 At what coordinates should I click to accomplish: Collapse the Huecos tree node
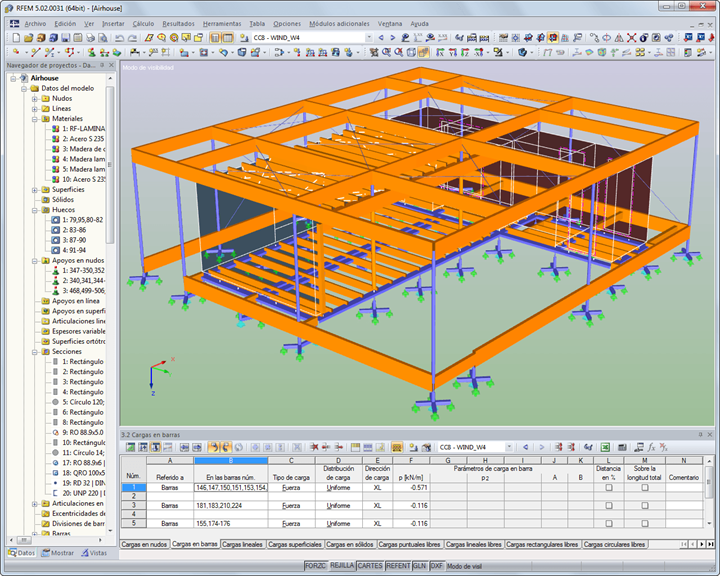(35, 210)
